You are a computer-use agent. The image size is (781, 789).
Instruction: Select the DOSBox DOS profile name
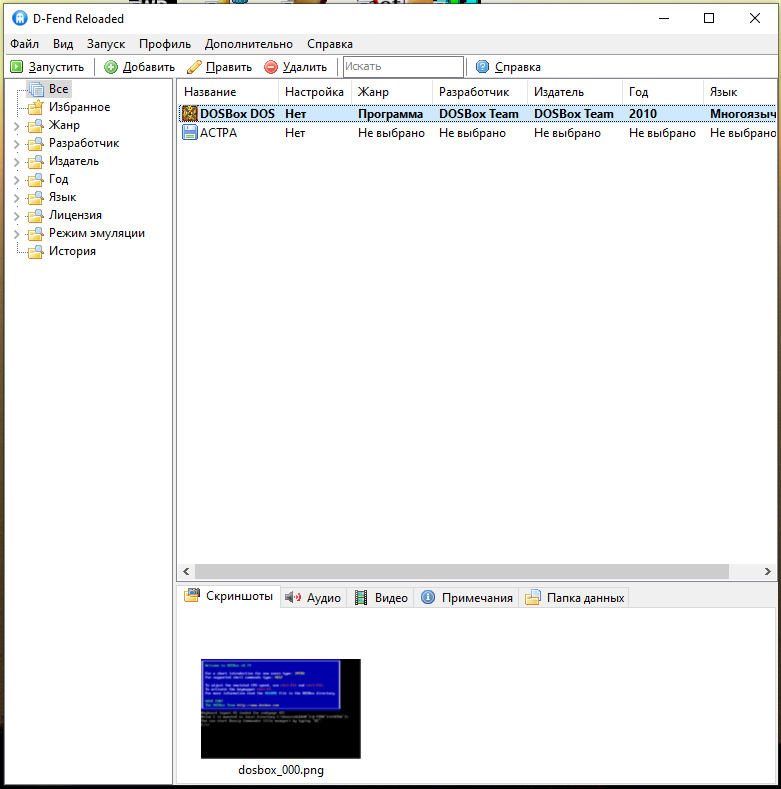[x=238, y=114]
